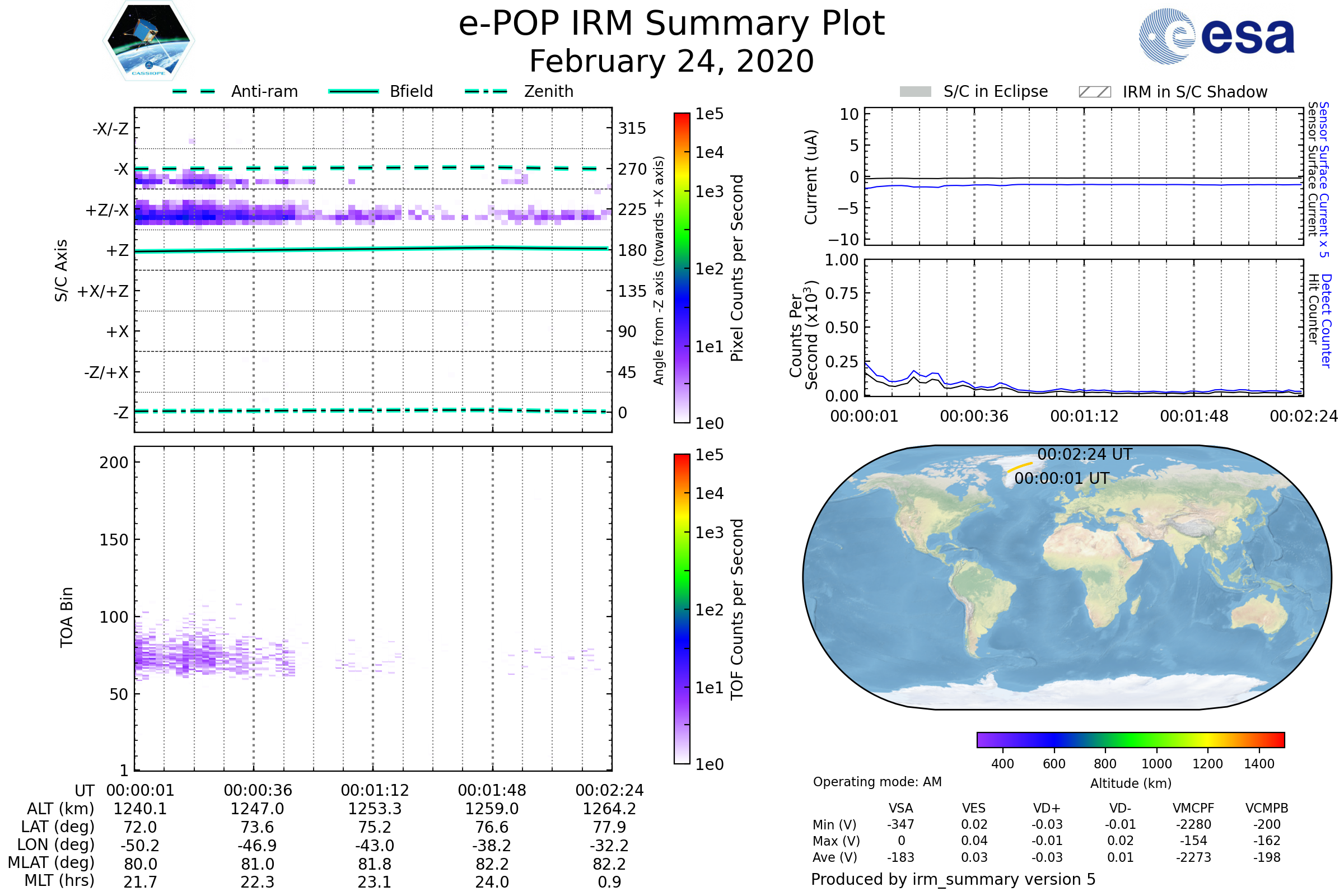Click the TOF Counts per Second colorbar
The width and height of the screenshot is (1344, 896).
682,609
